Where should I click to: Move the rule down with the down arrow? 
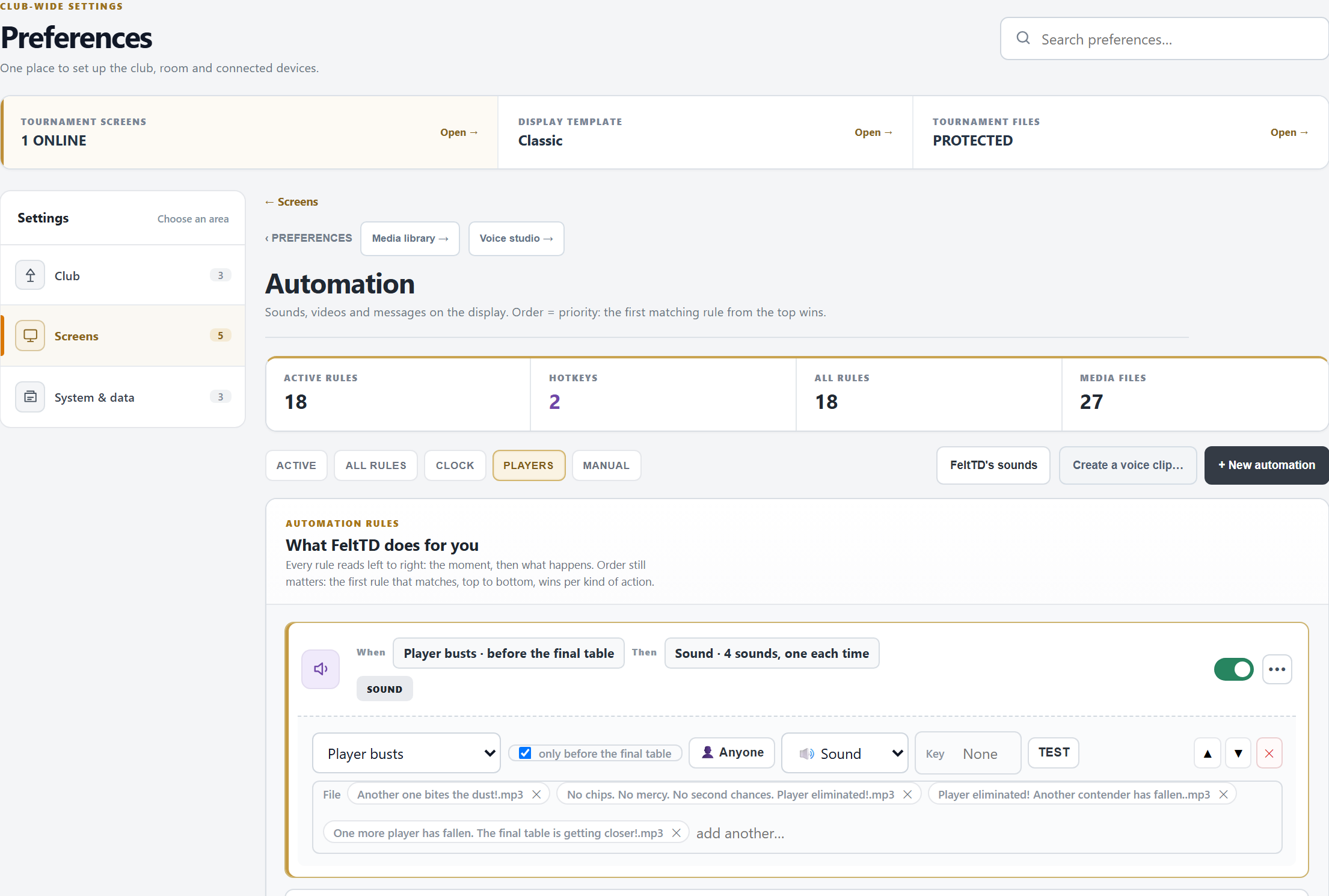(1238, 753)
